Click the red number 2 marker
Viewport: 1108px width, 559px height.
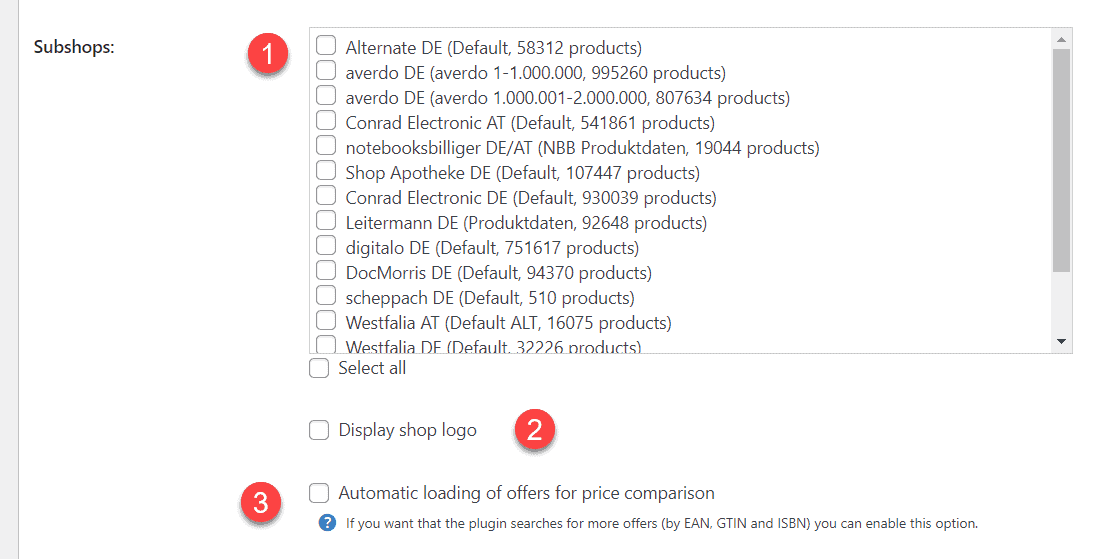coord(535,429)
